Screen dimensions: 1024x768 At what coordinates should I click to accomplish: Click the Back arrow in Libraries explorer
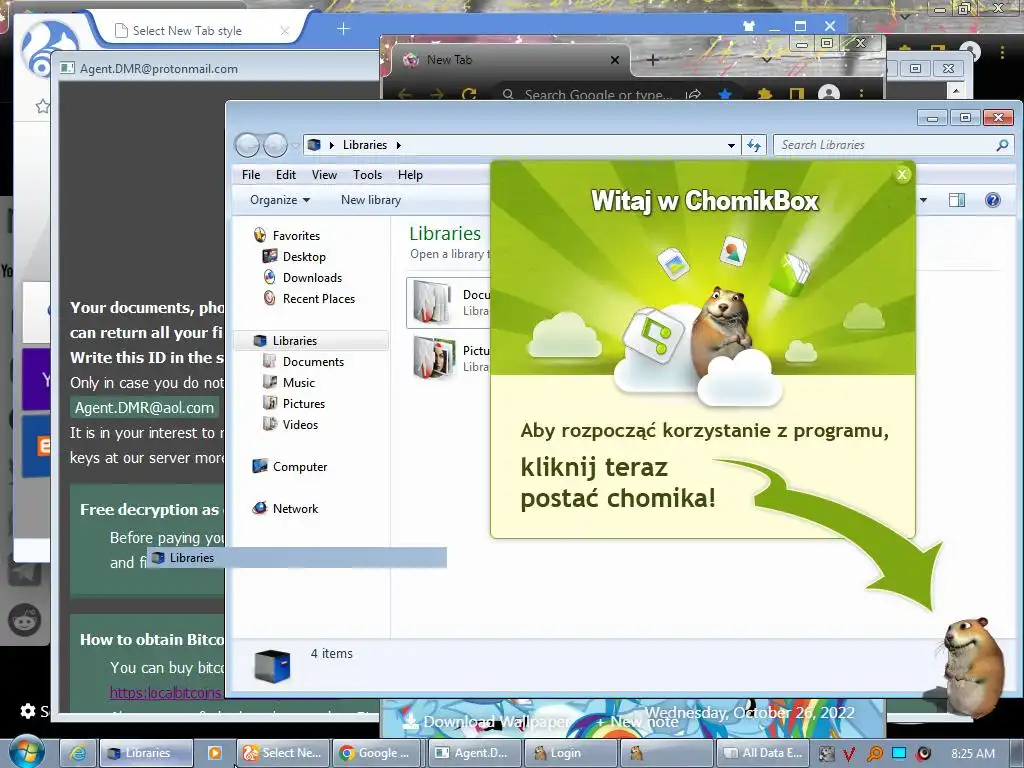(248, 145)
